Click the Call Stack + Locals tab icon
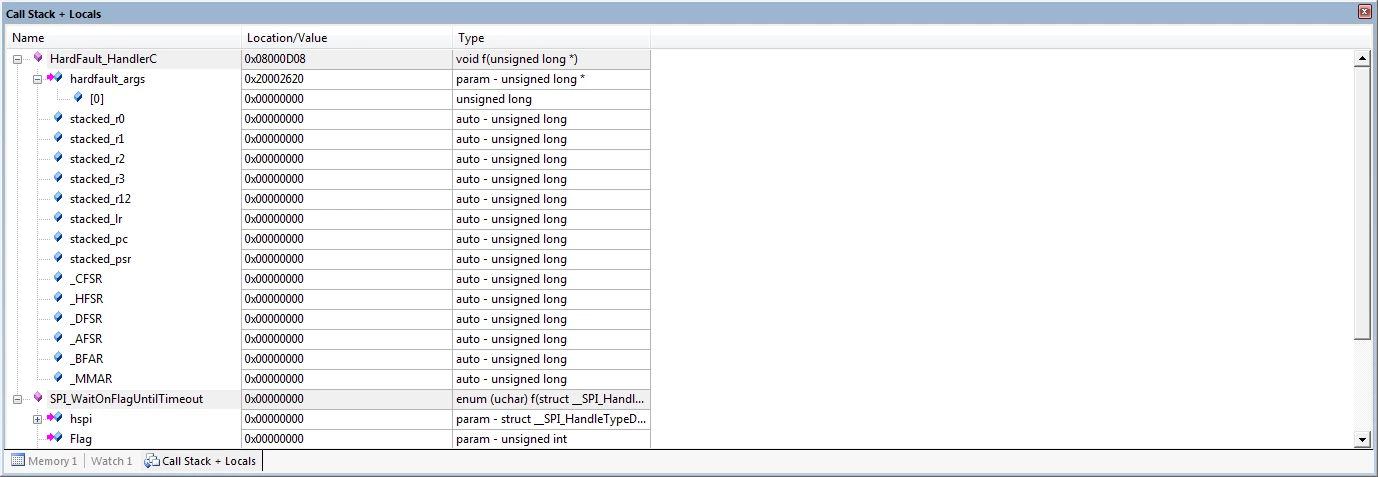 (152, 461)
